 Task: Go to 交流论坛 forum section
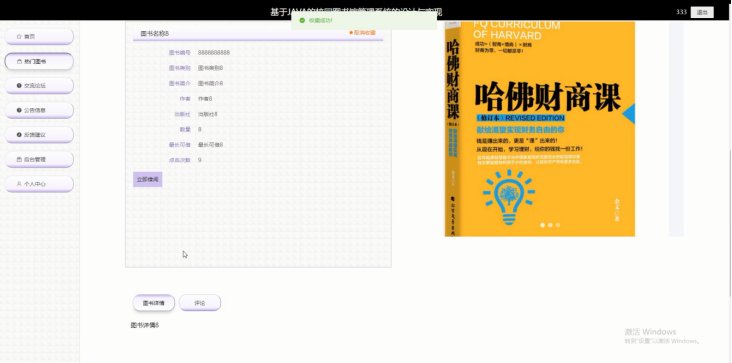click(39, 86)
